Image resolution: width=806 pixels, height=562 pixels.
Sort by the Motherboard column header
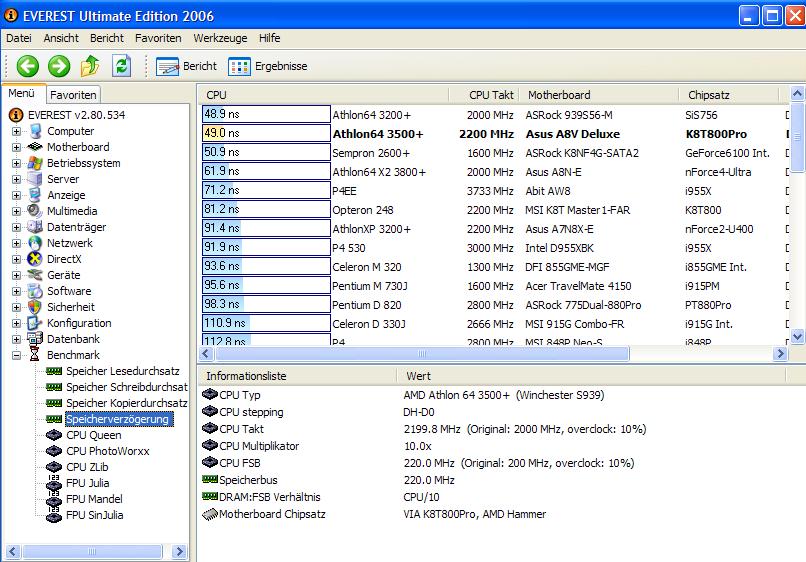598,95
